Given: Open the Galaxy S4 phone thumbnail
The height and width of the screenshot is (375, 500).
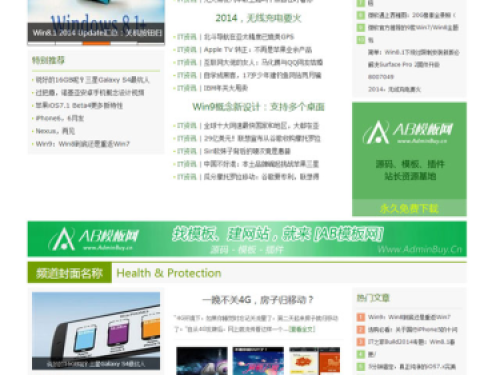Looking at the screenshot, I should click(x=96, y=331).
